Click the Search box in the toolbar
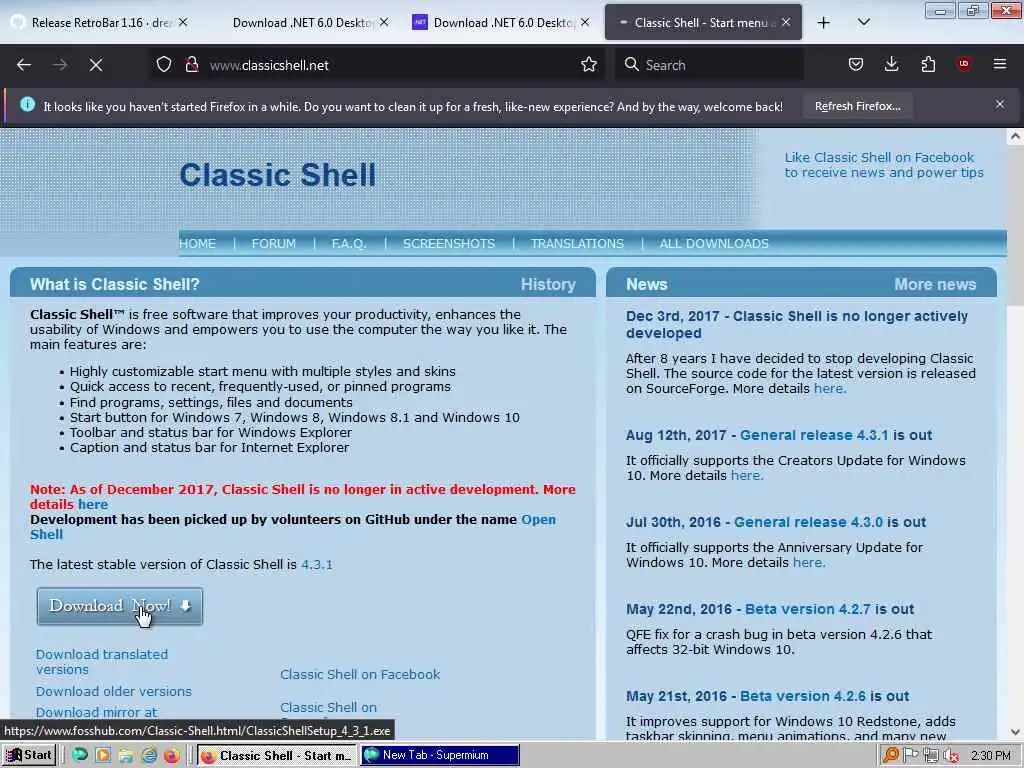Screen dimensions: 1024x768 [x=711, y=65]
